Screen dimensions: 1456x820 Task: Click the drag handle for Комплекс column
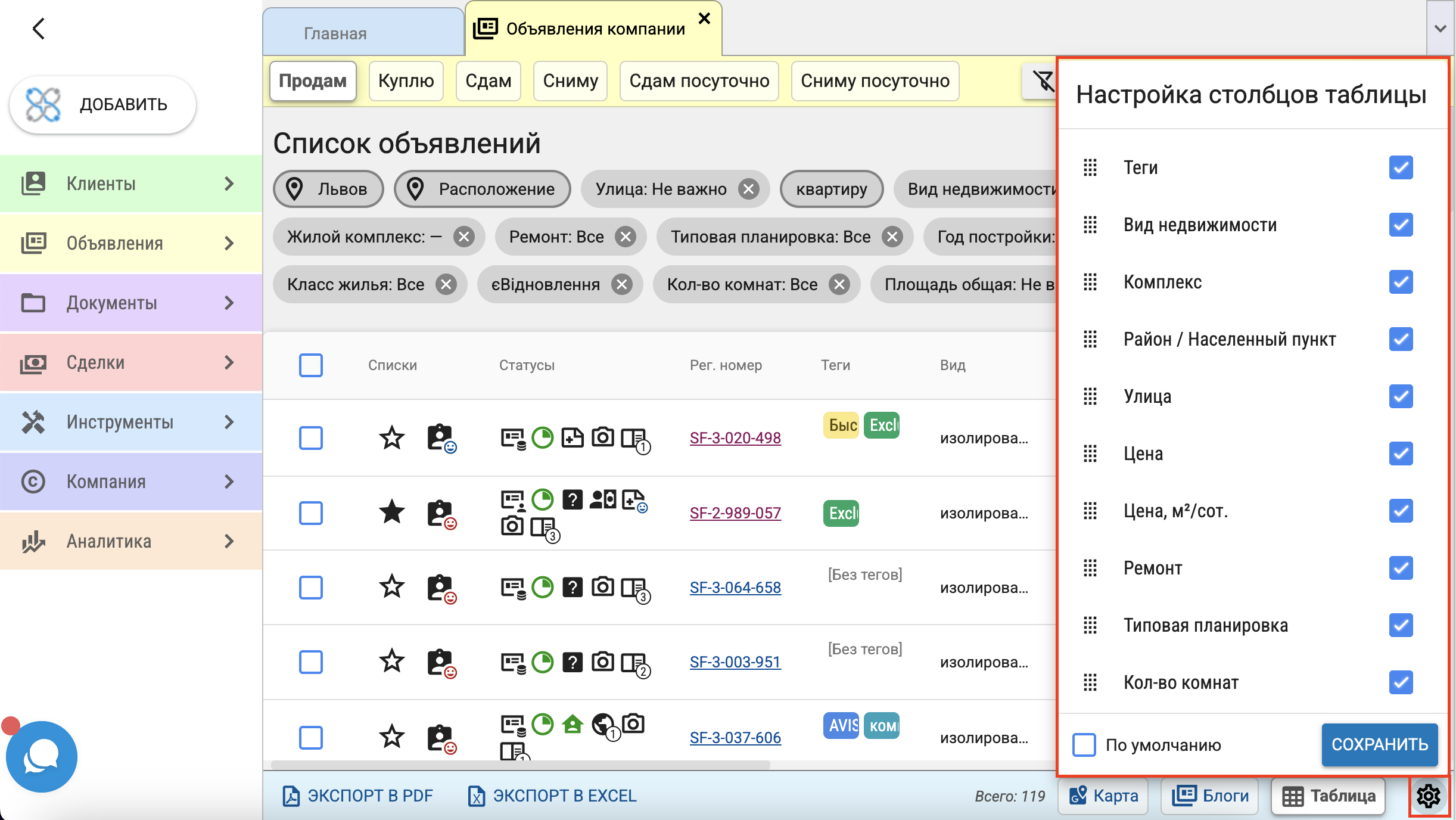1090,282
